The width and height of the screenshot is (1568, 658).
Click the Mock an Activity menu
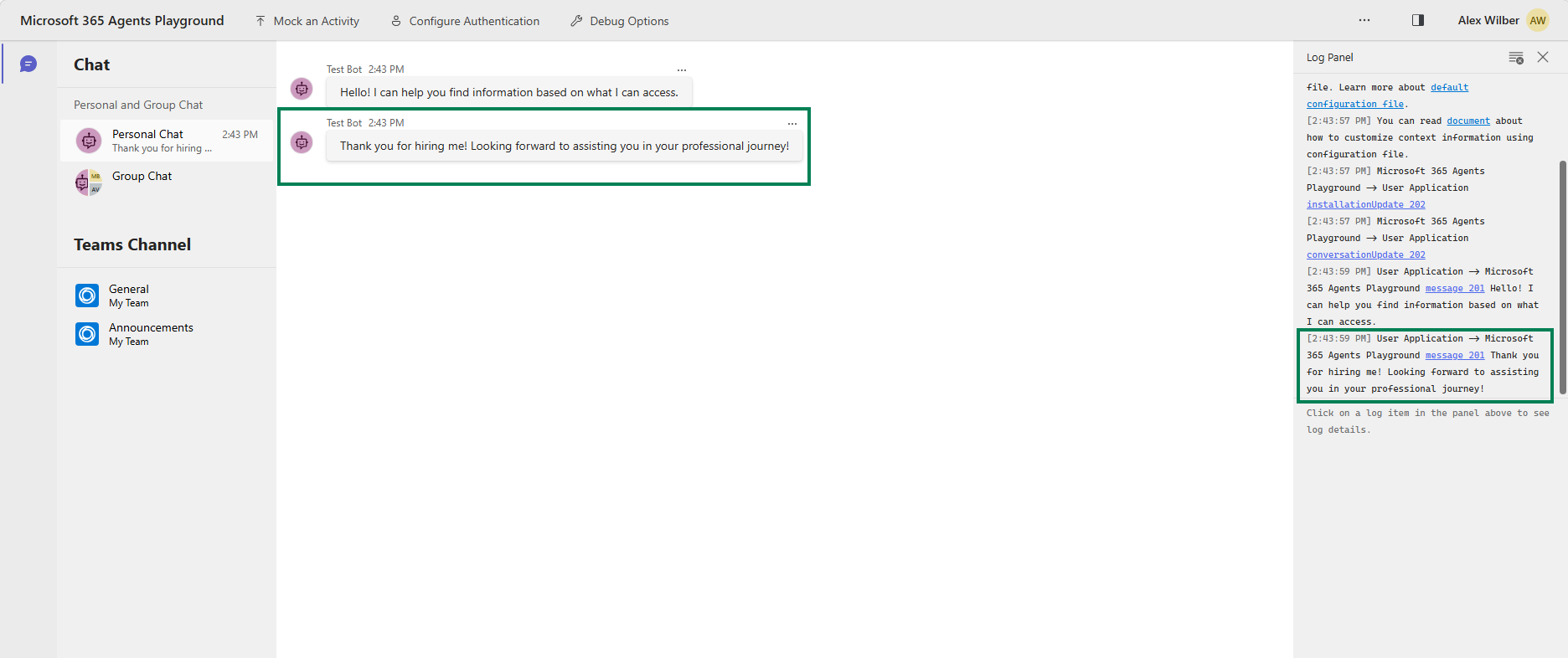(x=307, y=21)
